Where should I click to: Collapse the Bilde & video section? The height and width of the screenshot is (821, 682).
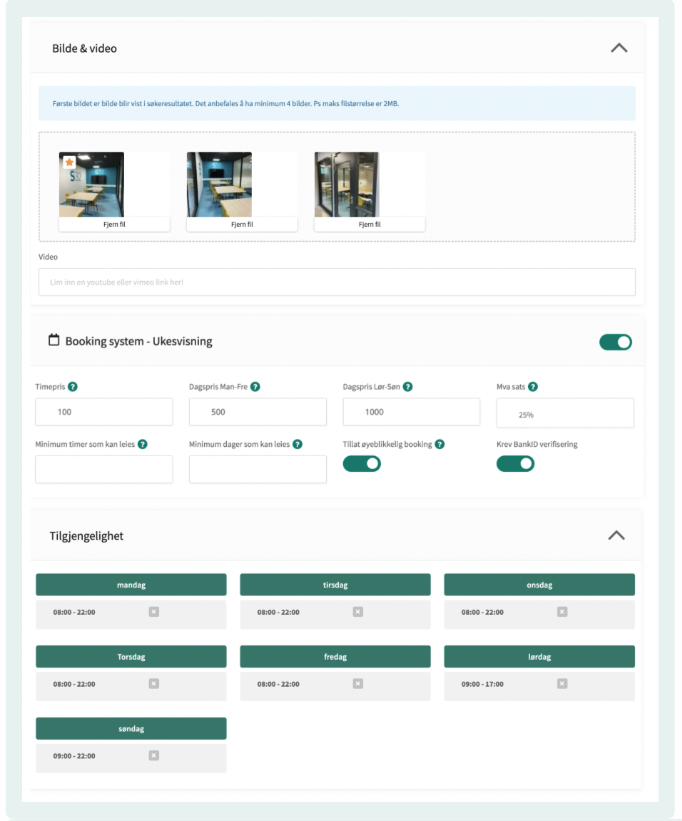(619, 48)
